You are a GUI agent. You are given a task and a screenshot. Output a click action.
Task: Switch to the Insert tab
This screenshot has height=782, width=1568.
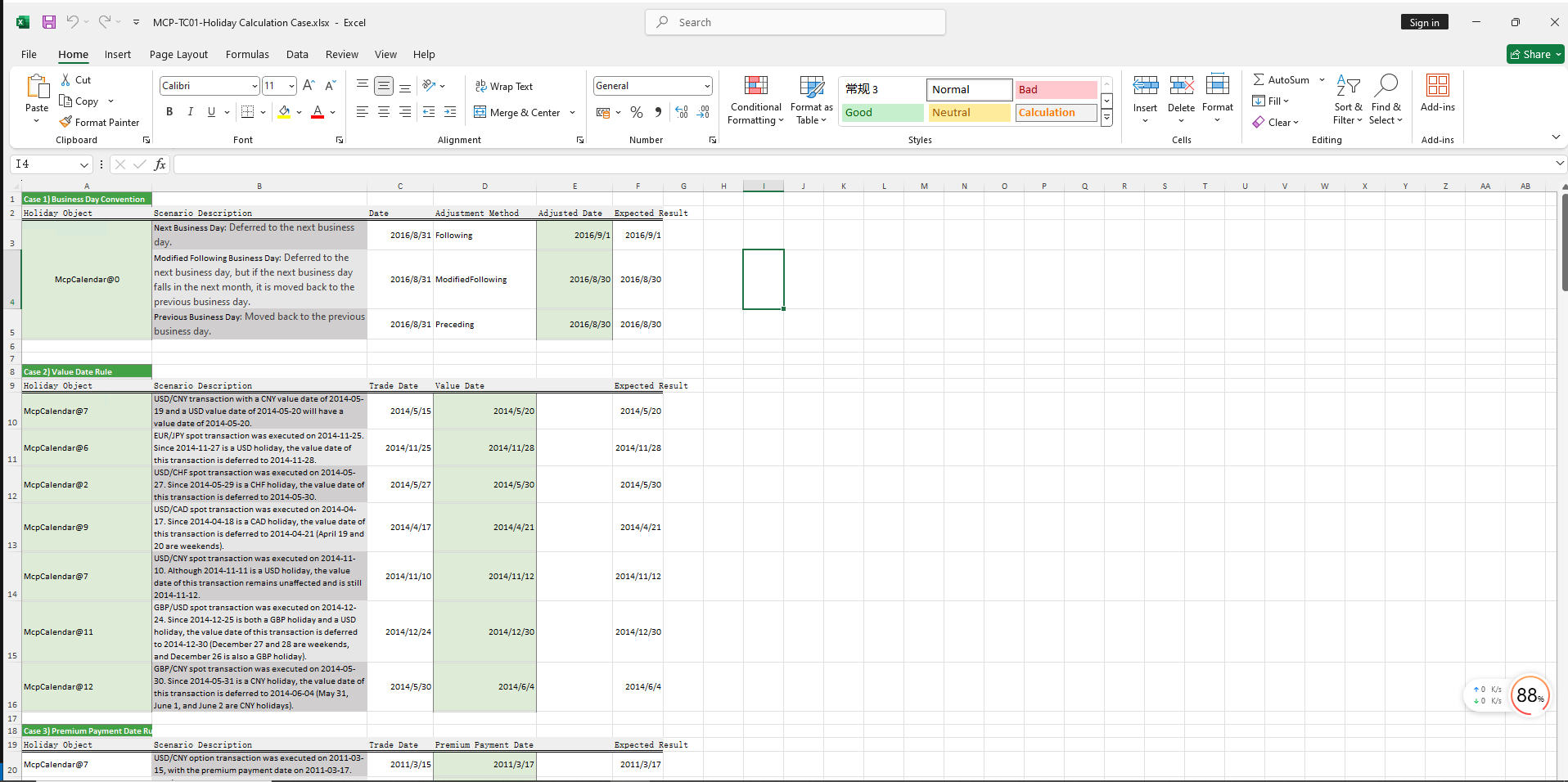click(x=118, y=54)
